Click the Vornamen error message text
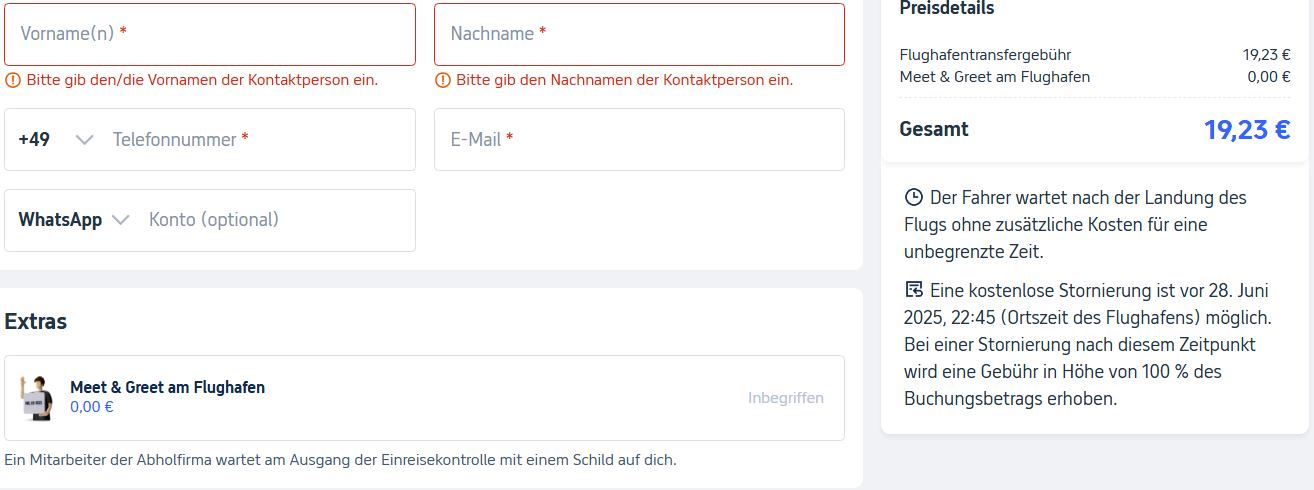Viewport: 1314px width, 490px height. point(202,80)
